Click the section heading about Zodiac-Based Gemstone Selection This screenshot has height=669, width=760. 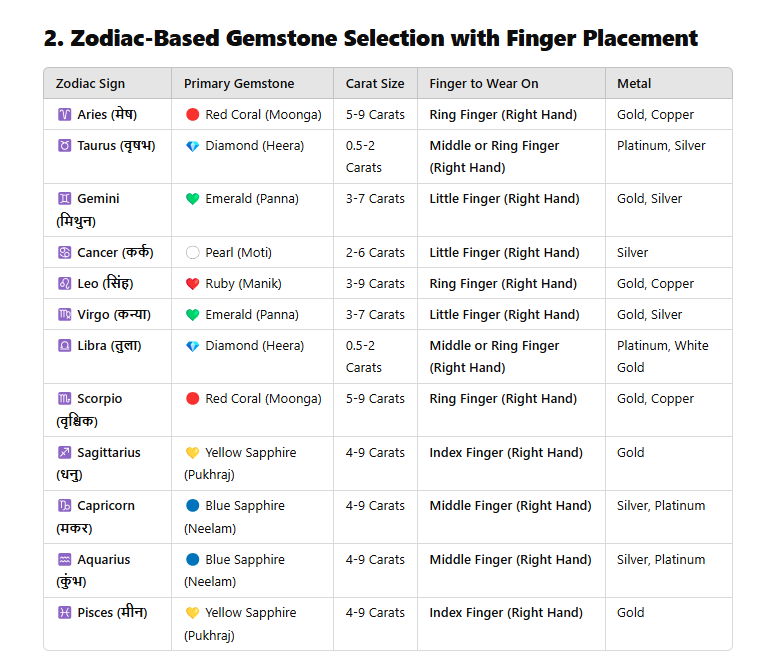[x=371, y=38]
